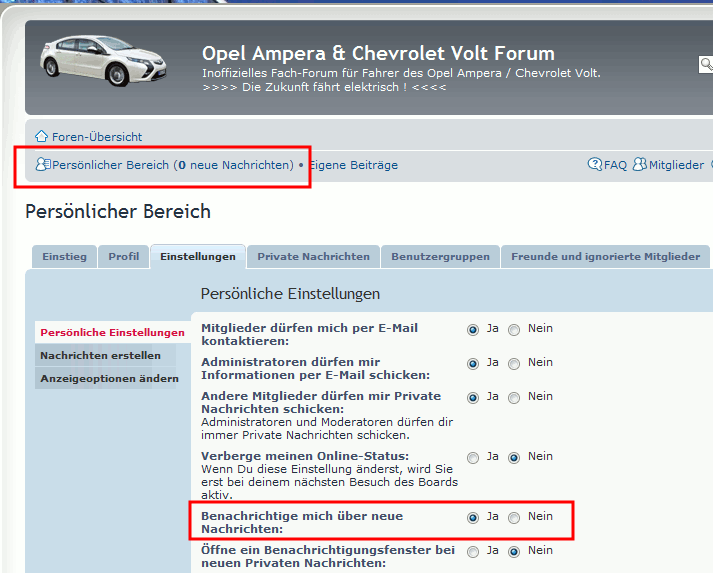Click the Opel Ampera & Chevrolet Volt Forum title
Viewport: 713px width, 573px height.
point(378,54)
